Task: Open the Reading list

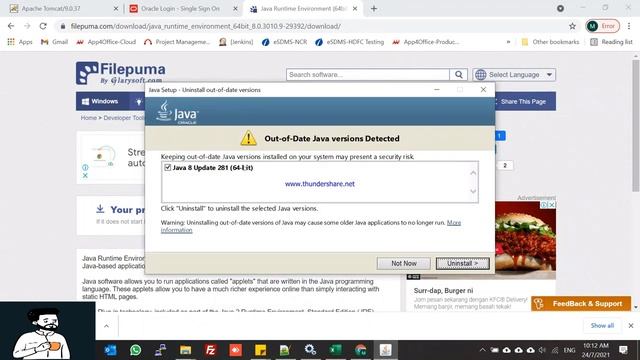Action: 611,42
